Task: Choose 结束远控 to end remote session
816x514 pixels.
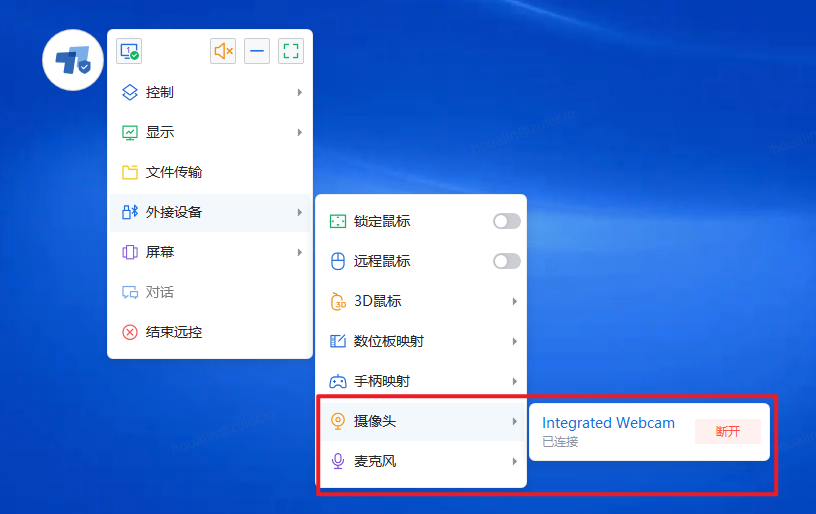Action: coord(210,332)
